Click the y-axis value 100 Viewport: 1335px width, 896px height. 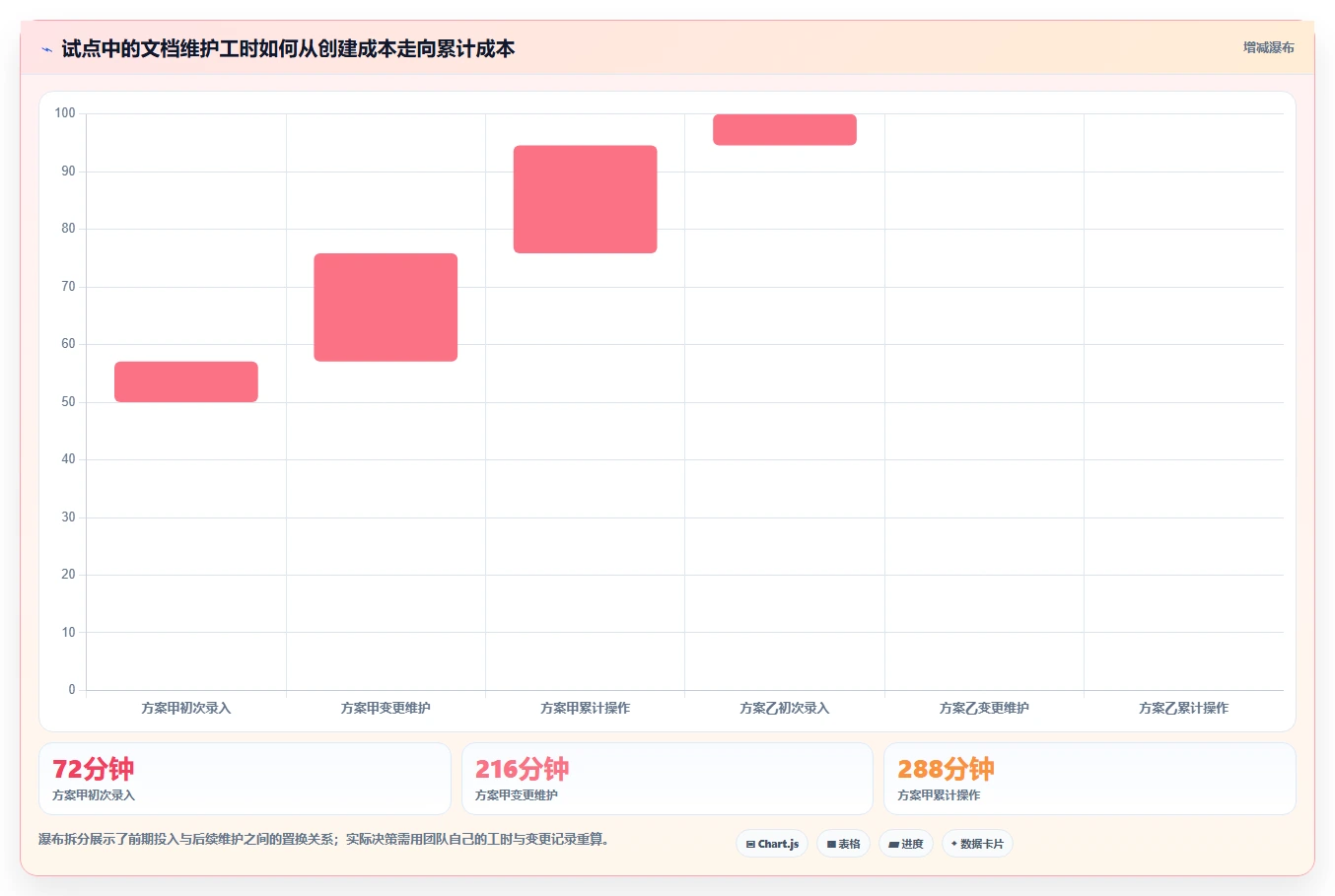pyautogui.click(x=65, y=113)
